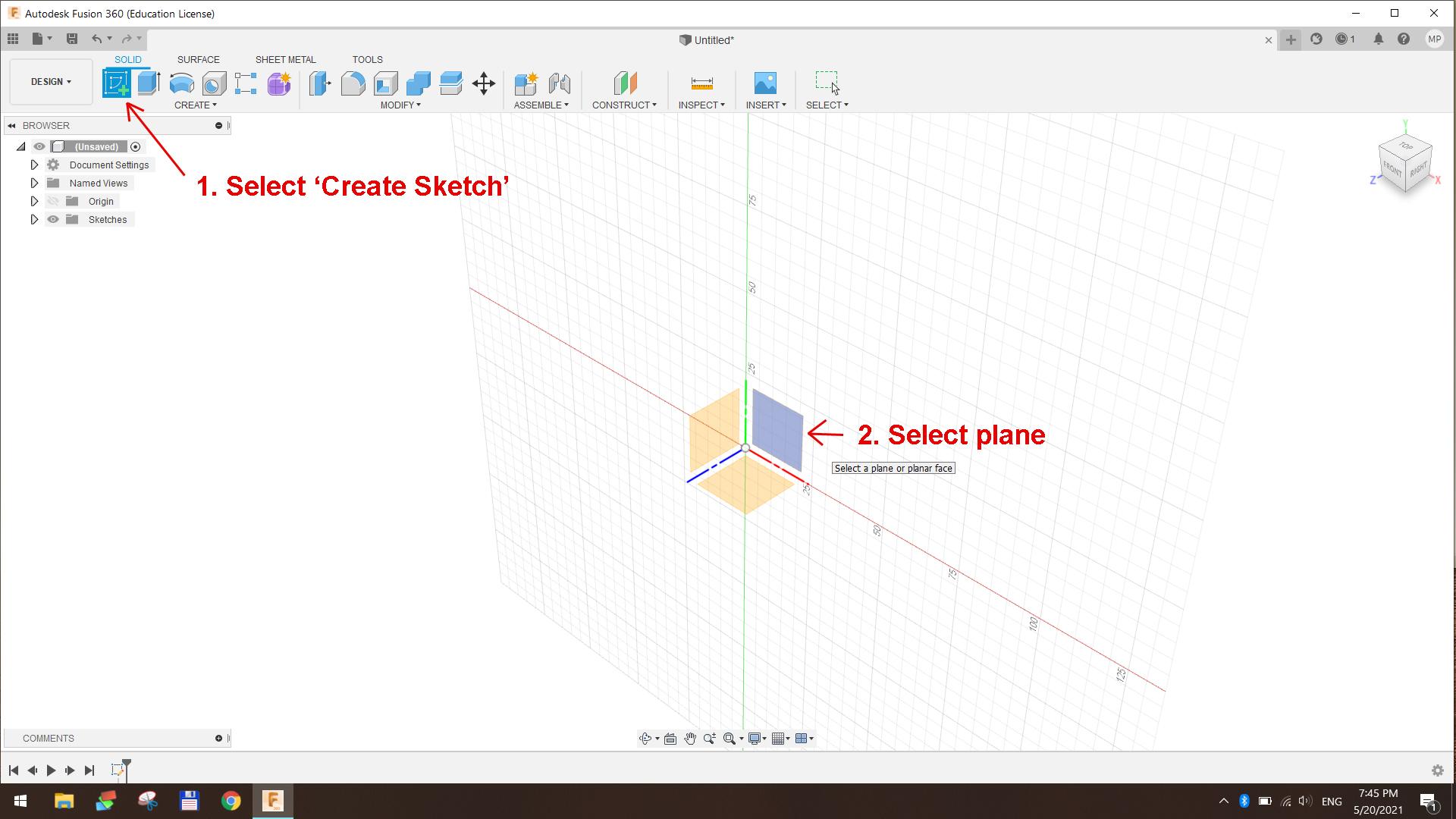Click the Insert Image icon
The height and width of the screenshot is (819, 1456).
pyautogui.click(x=765, y=83)
